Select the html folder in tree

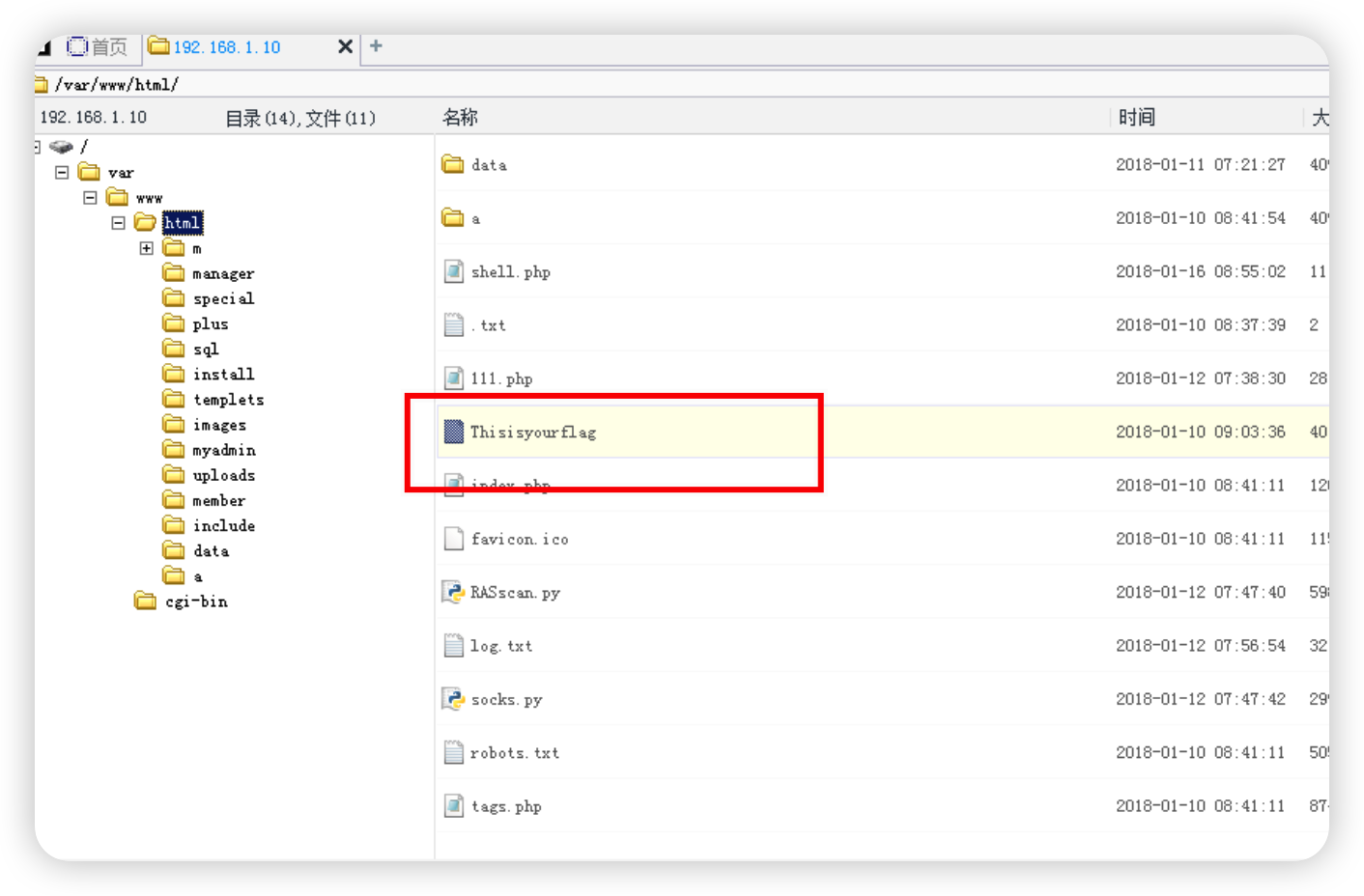pos(182,223)
